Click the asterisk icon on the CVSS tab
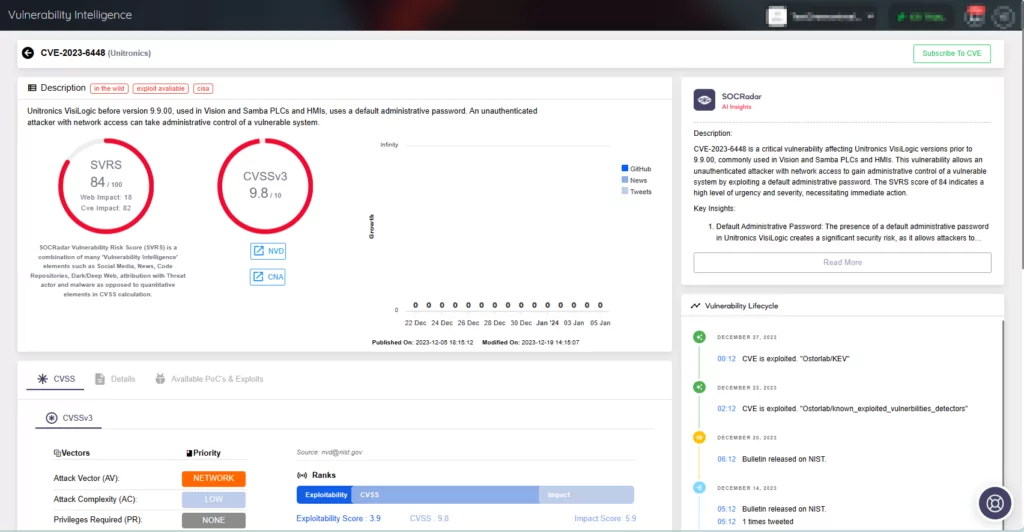Viewport: 1024px width, 532px height. pyautogui.click(x=42, y=379)
